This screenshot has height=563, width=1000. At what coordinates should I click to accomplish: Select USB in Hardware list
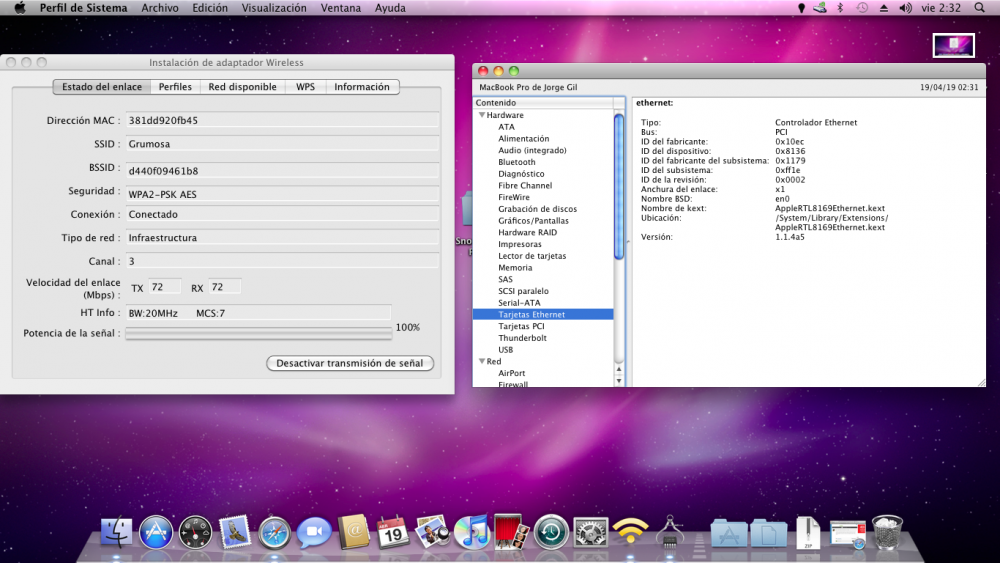coord(505,349)
